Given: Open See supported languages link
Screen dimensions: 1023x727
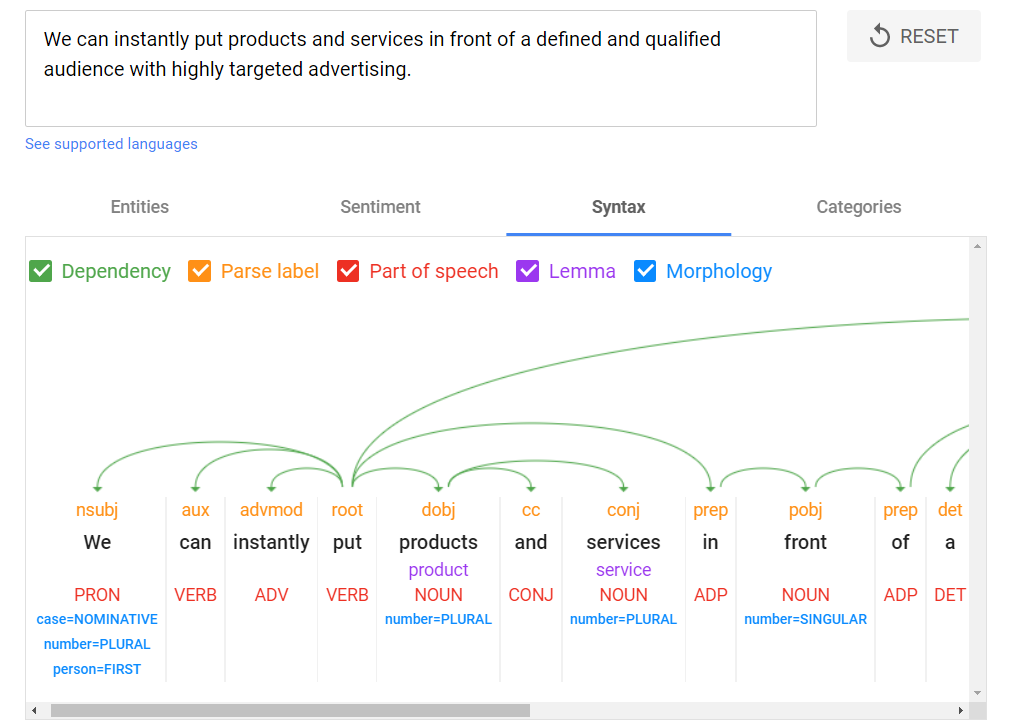Looking at the screenshot, I should [111, 144].
